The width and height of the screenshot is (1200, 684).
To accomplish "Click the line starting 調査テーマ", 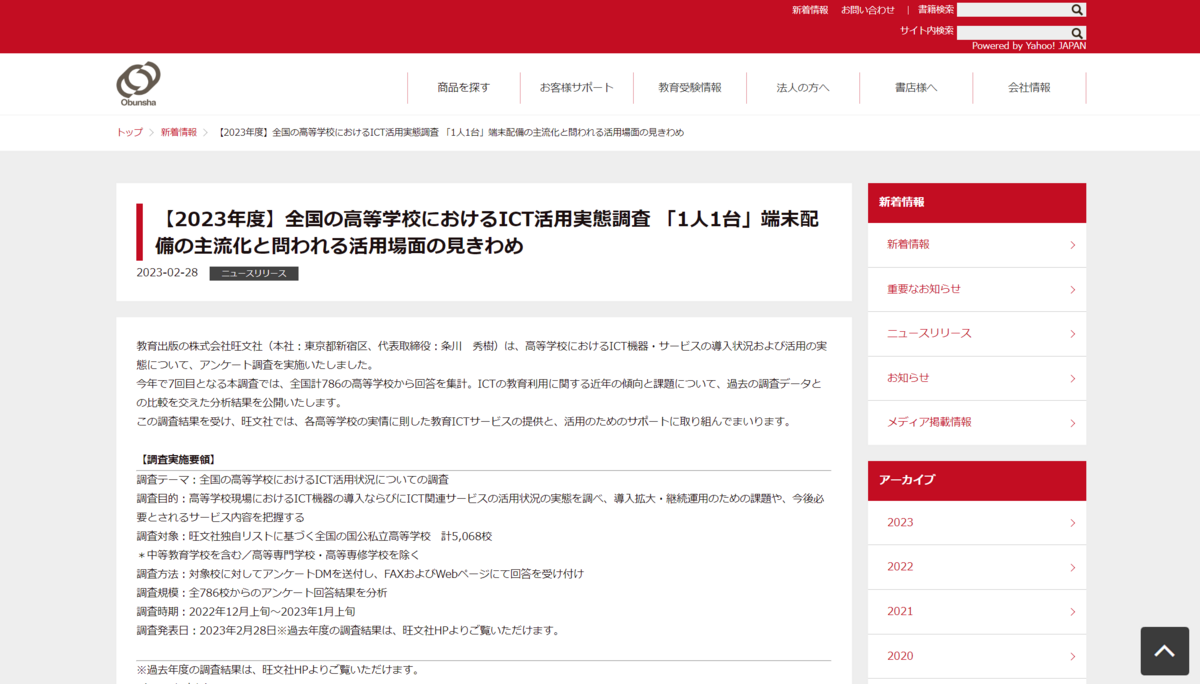I will [x=293, y=480].
